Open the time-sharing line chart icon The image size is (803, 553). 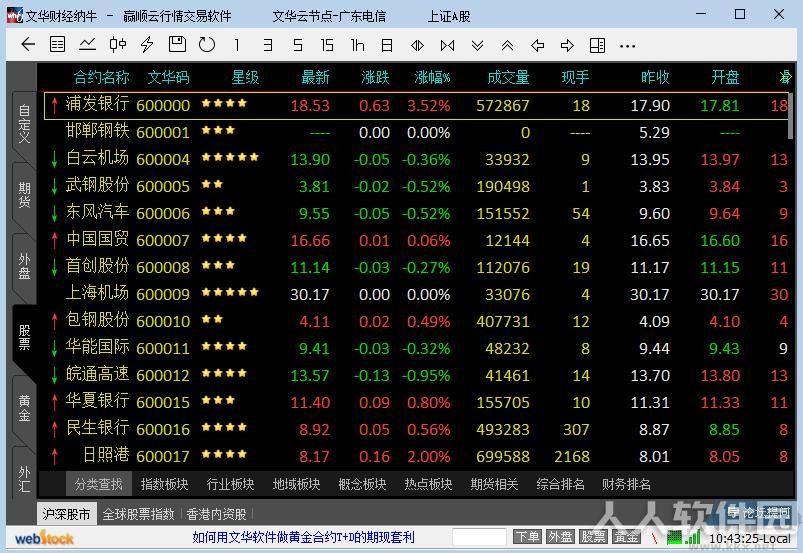[88, 45]
